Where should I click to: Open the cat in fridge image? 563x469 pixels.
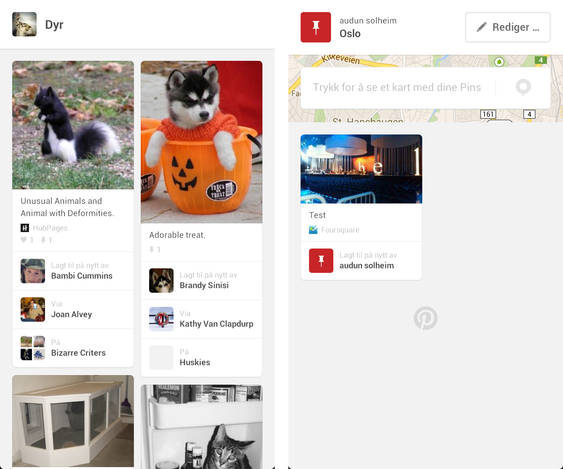point(201,427)
